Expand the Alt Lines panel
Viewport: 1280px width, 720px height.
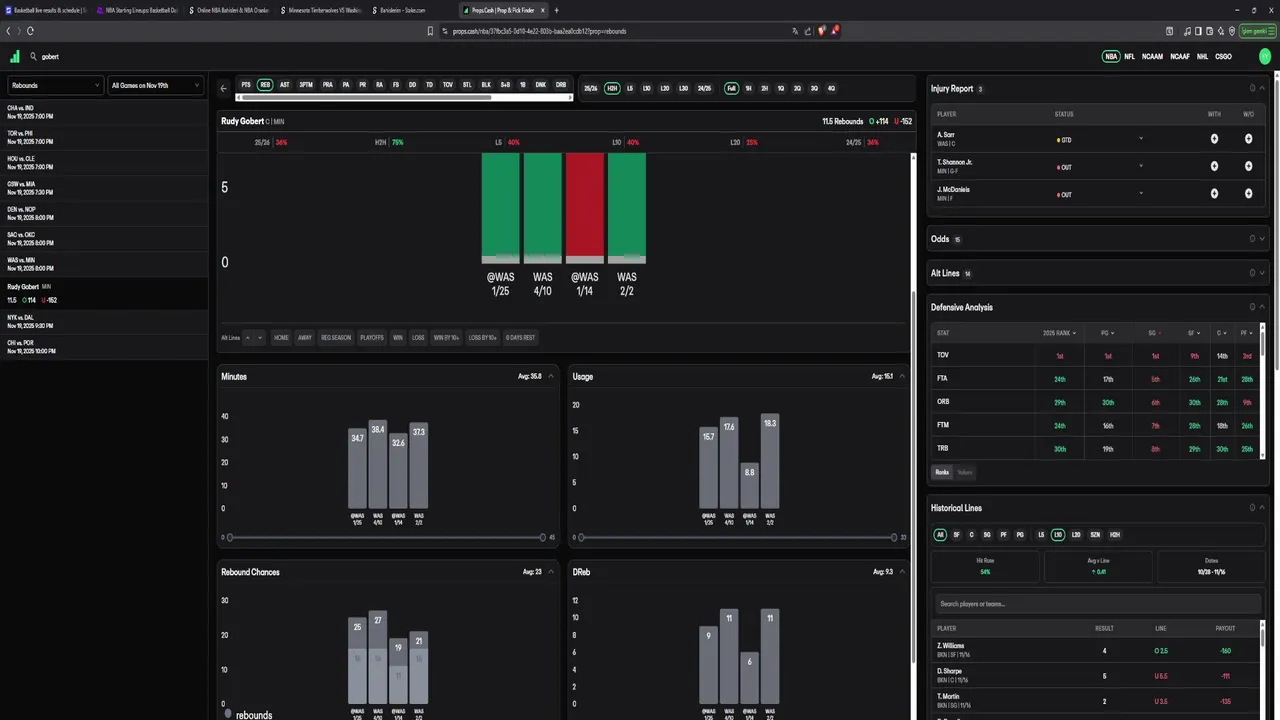[1262, 272]
